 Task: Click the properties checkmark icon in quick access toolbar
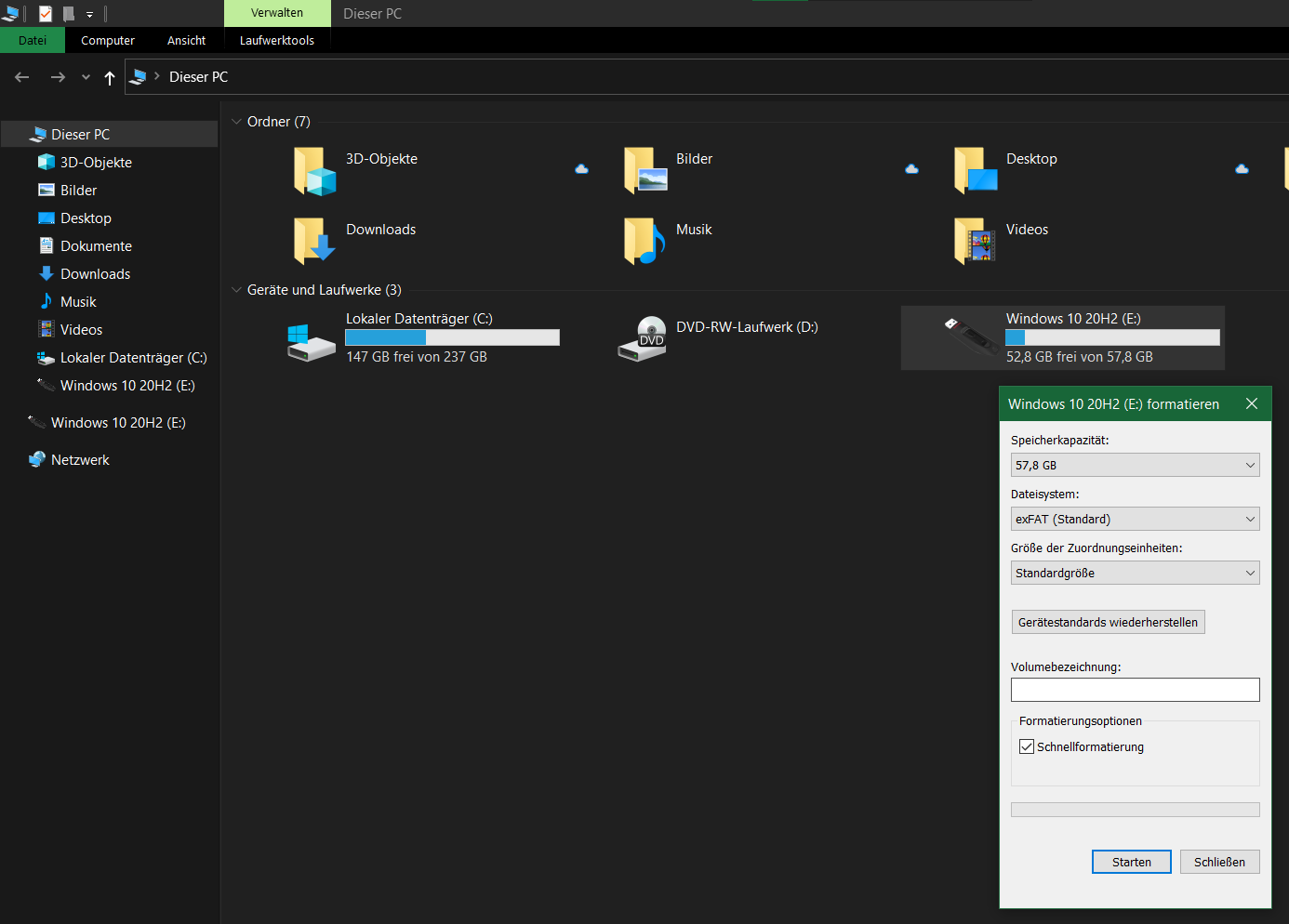pos(45,13)
